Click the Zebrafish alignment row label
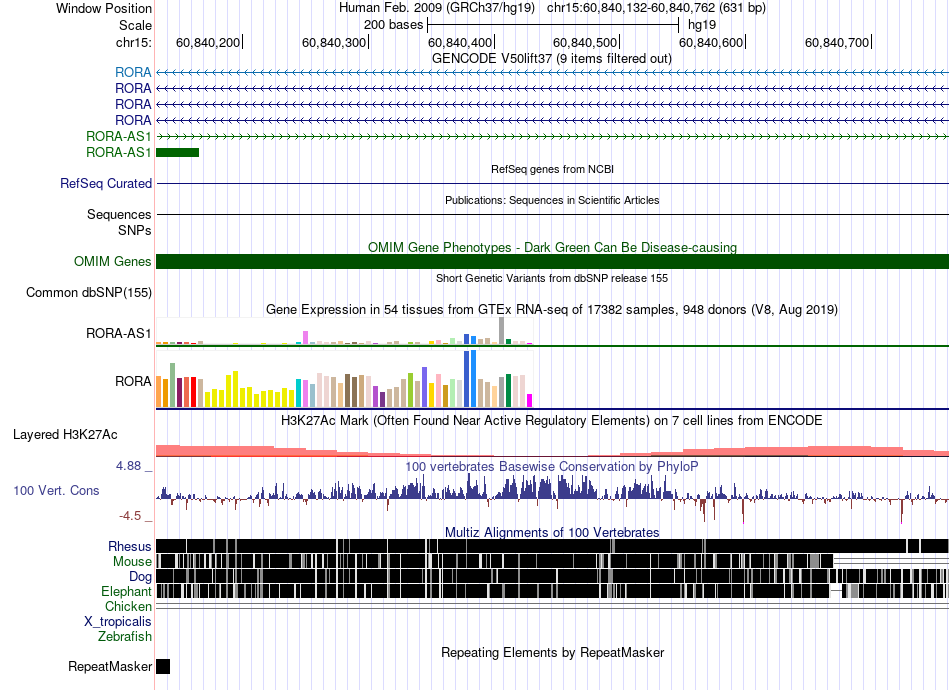The image size is (950, 690). tap(125, 637)
